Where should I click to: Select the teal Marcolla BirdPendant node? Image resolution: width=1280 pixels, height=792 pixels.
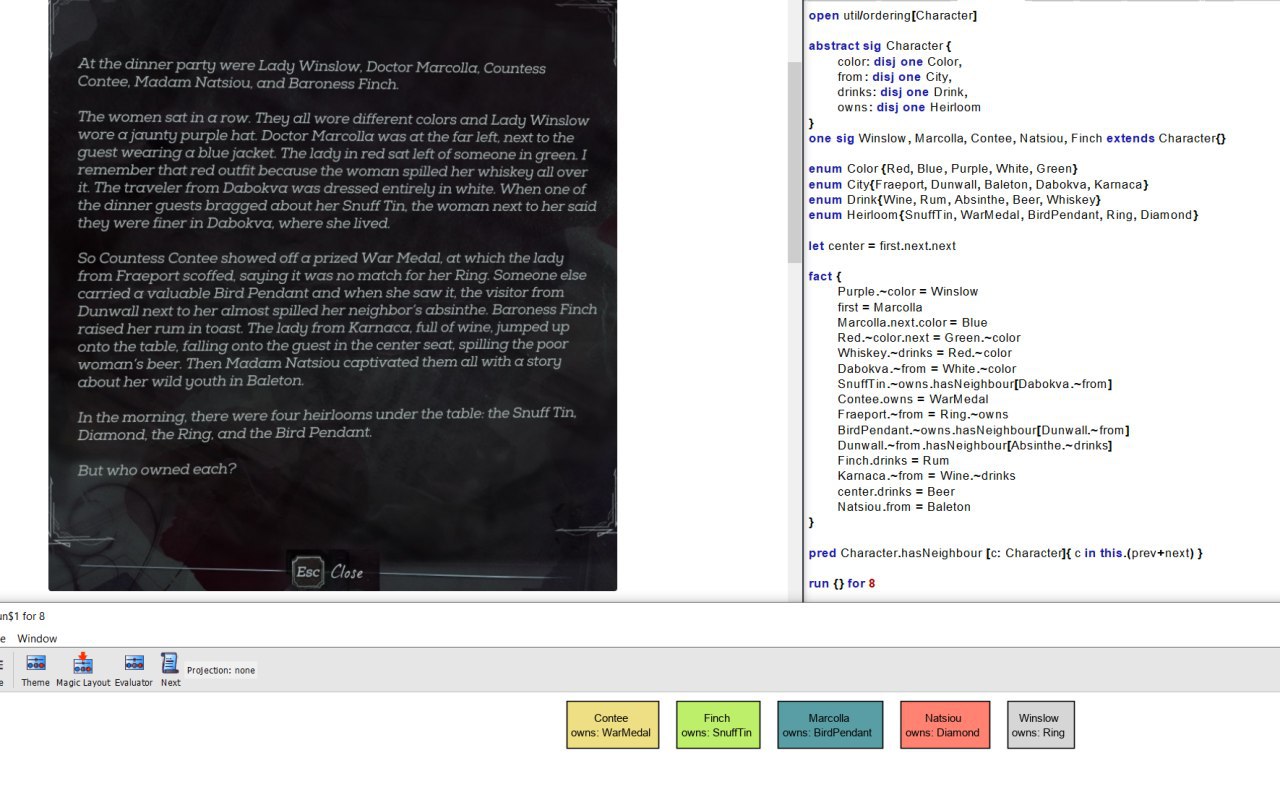coord(829,725)
